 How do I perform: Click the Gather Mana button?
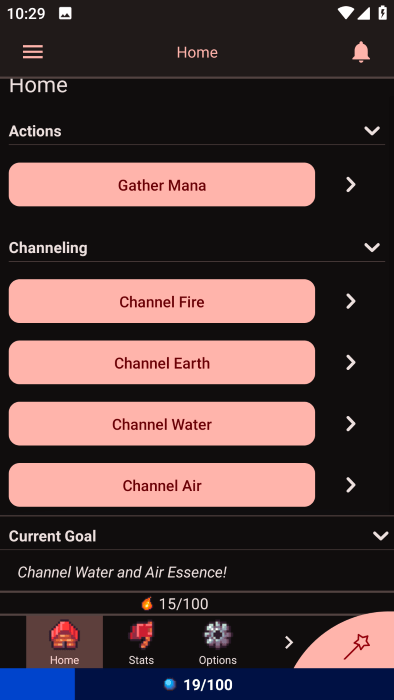tap(162, 184)
